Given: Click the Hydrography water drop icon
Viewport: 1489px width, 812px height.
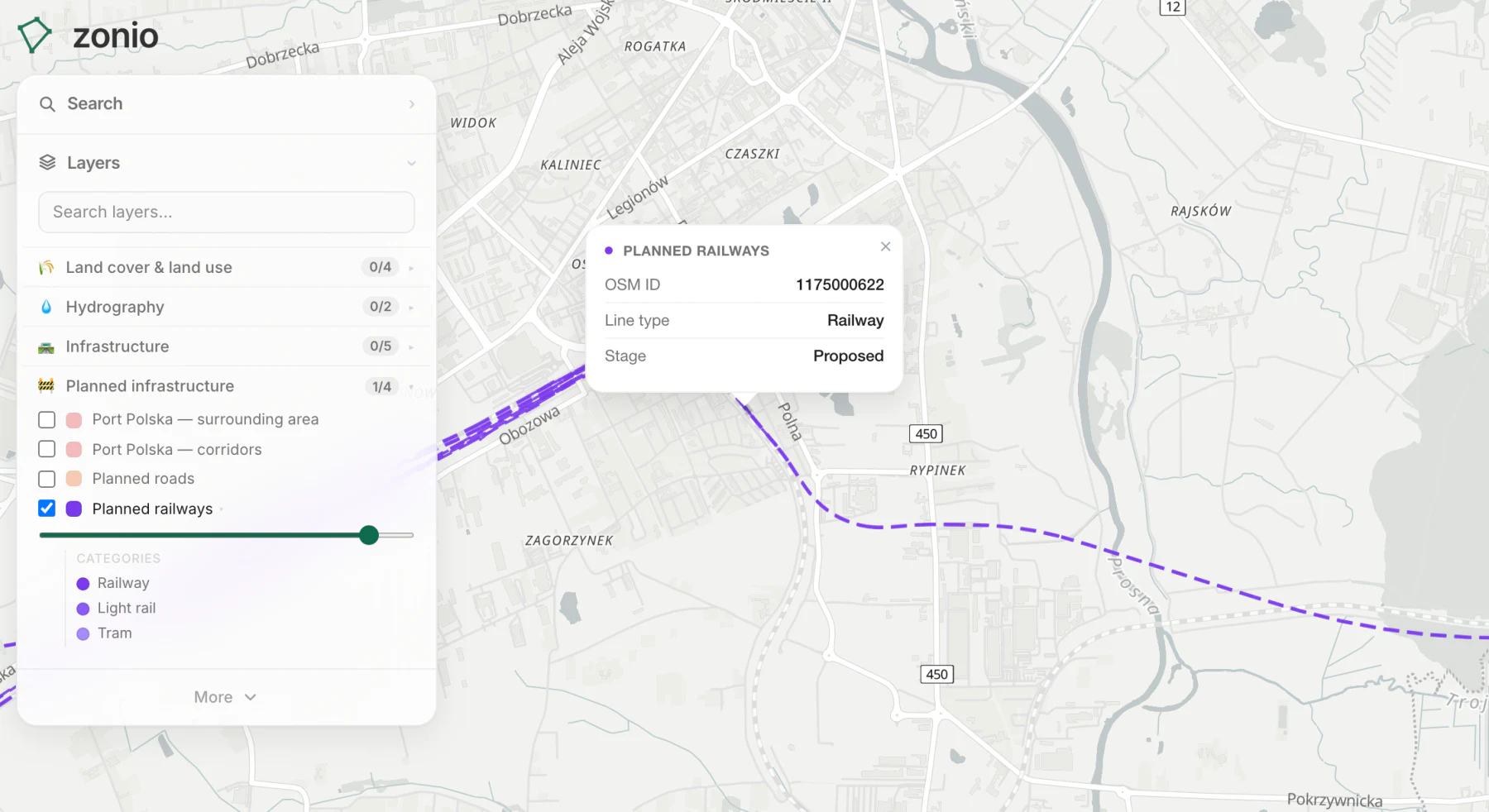Looking at the screenshot, I should click(46, 307).
